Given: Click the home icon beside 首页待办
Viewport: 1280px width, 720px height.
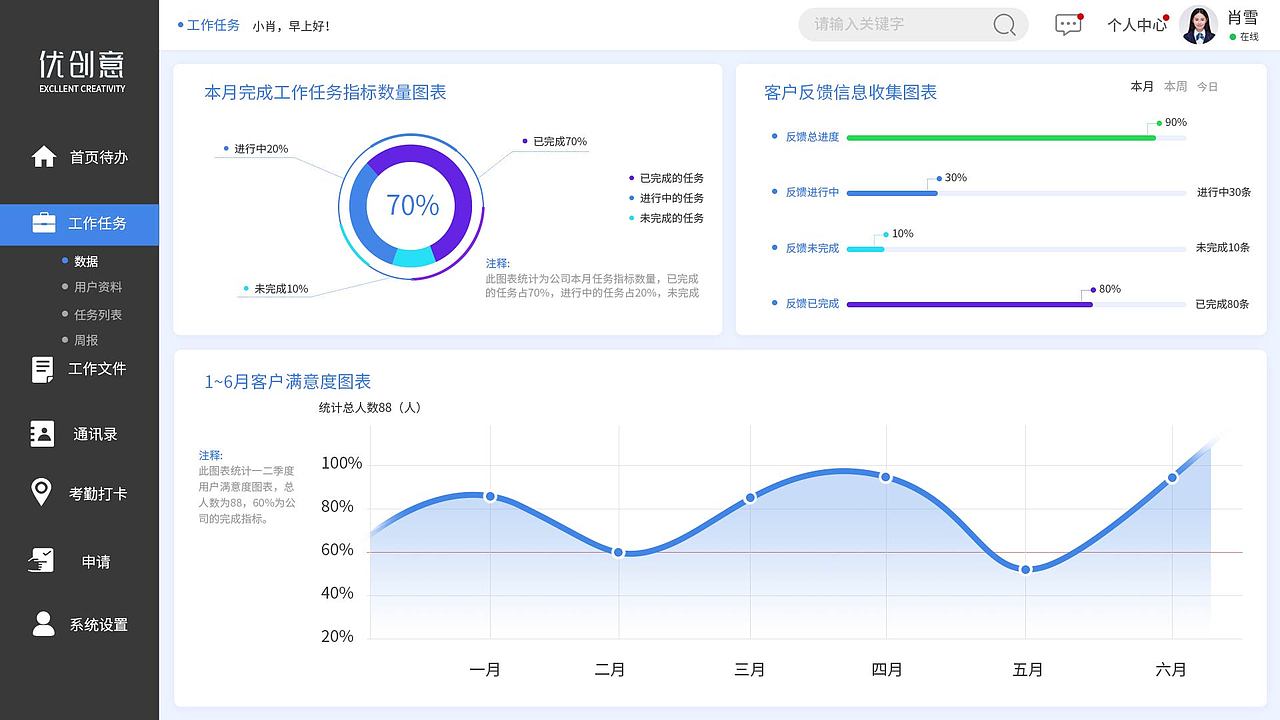Looking at the screenshot, I should [44, 157].
